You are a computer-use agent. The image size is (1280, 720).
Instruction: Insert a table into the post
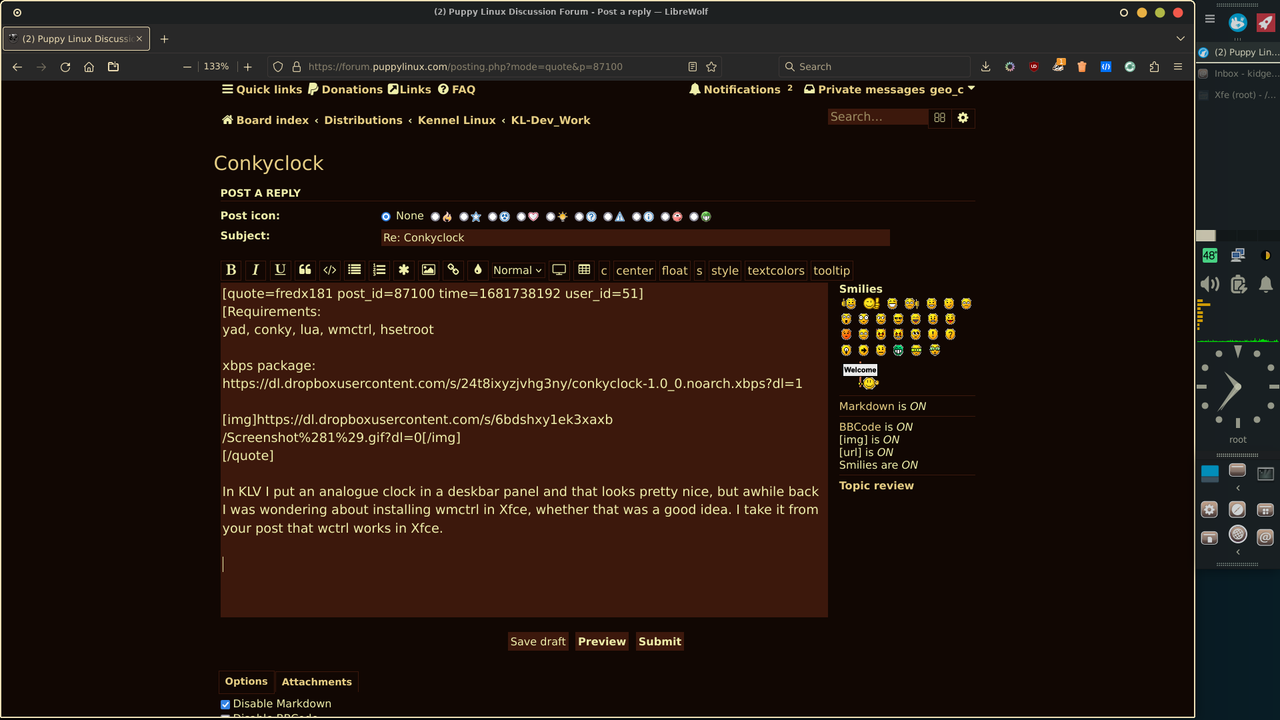pyautogui.click(x=583, y=270)
